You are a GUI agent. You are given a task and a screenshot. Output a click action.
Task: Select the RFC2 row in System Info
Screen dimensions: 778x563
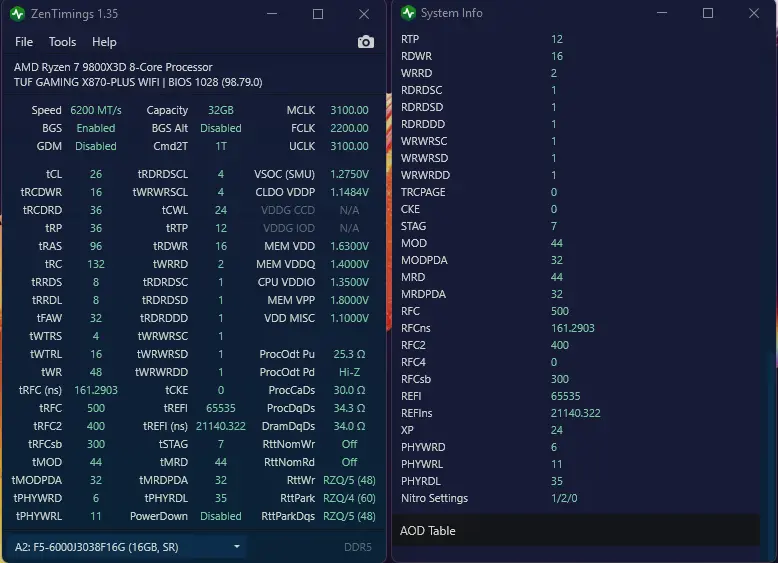pos(576,345)
